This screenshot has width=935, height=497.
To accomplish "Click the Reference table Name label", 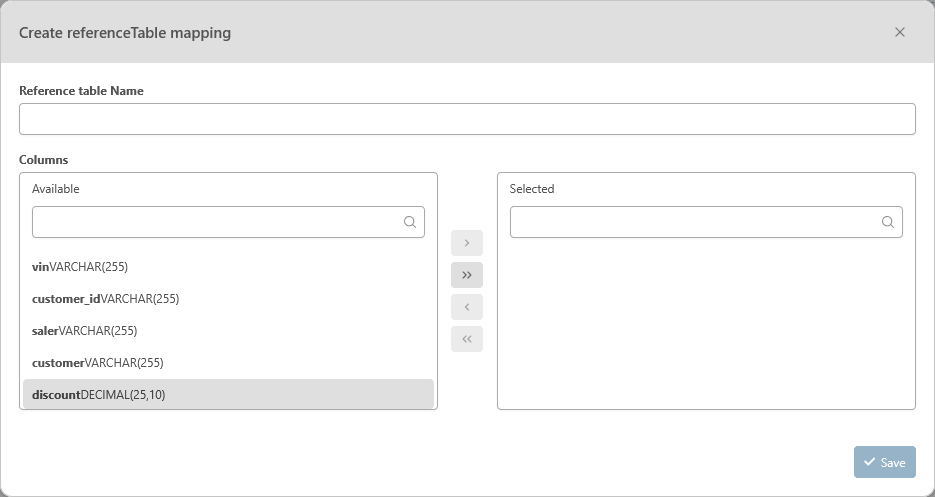I will click(x=81, y=91).
